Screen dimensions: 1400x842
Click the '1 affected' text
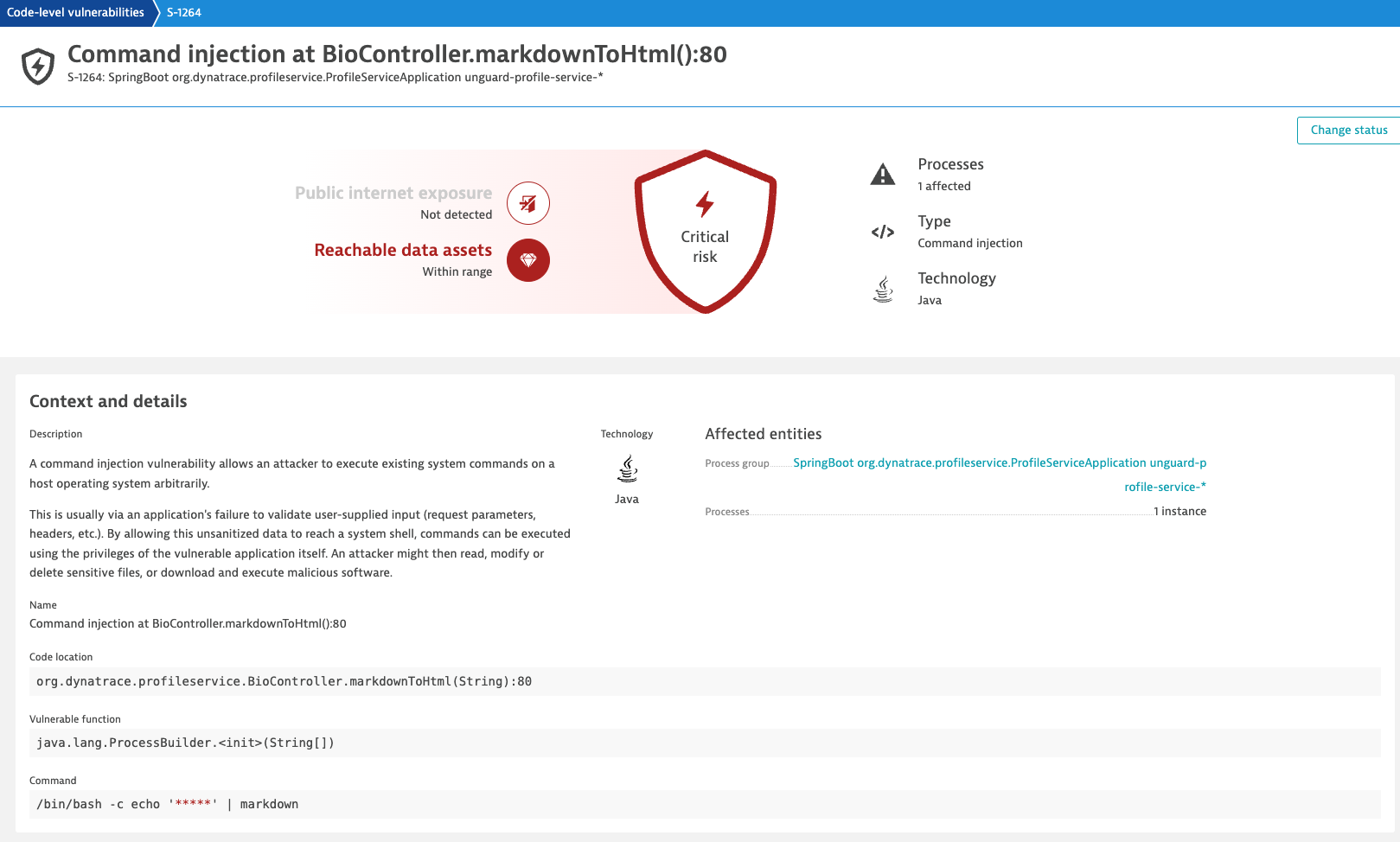(944, 186)
